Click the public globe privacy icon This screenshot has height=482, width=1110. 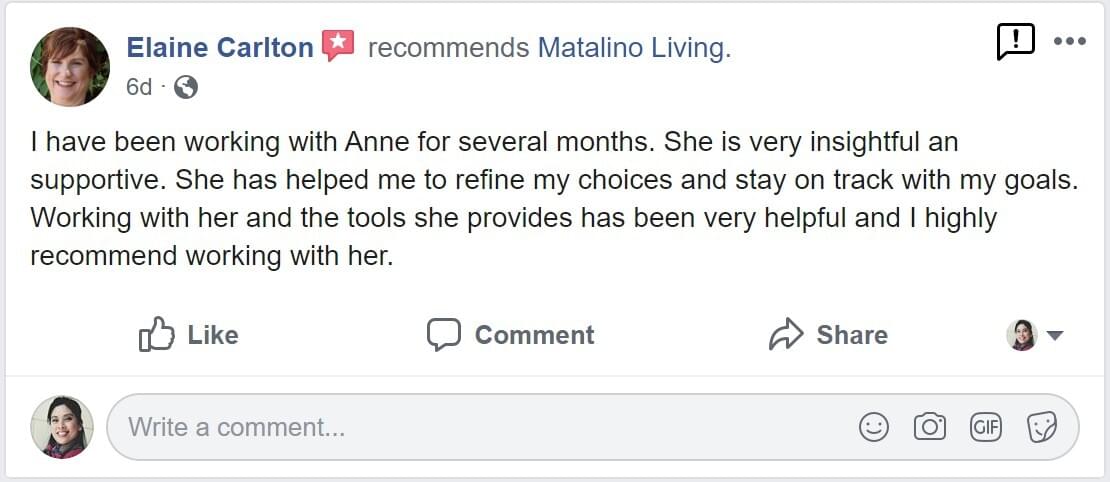[x=185, y=87]
